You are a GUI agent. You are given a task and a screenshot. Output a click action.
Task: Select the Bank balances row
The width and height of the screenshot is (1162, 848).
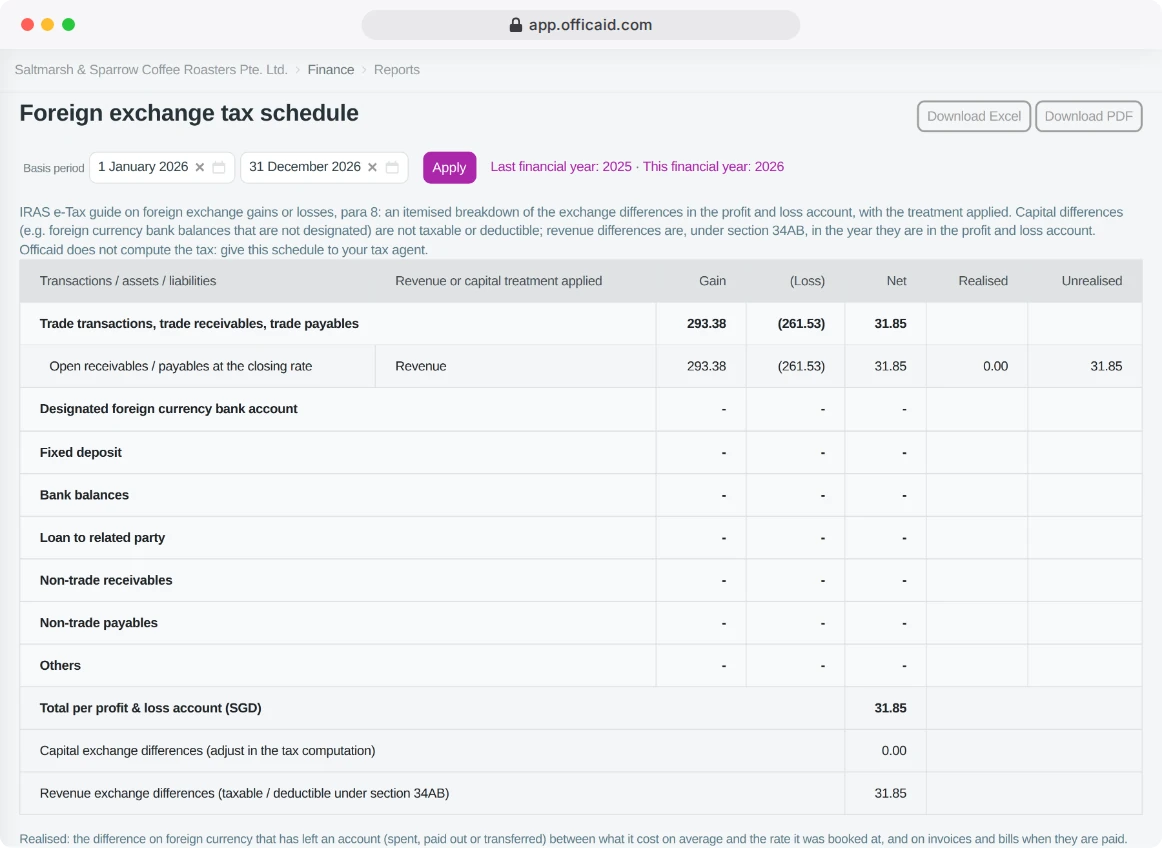coord(581,495)
